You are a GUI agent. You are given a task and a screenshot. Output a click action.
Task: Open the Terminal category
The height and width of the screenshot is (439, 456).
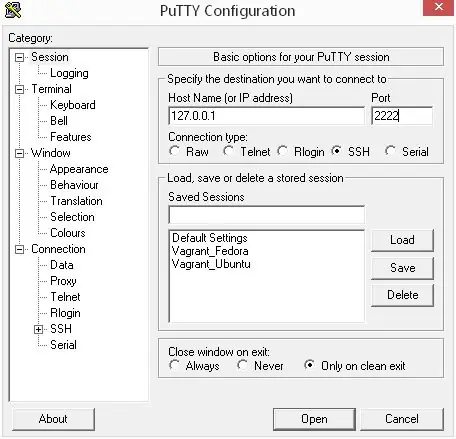pos(51,89)
